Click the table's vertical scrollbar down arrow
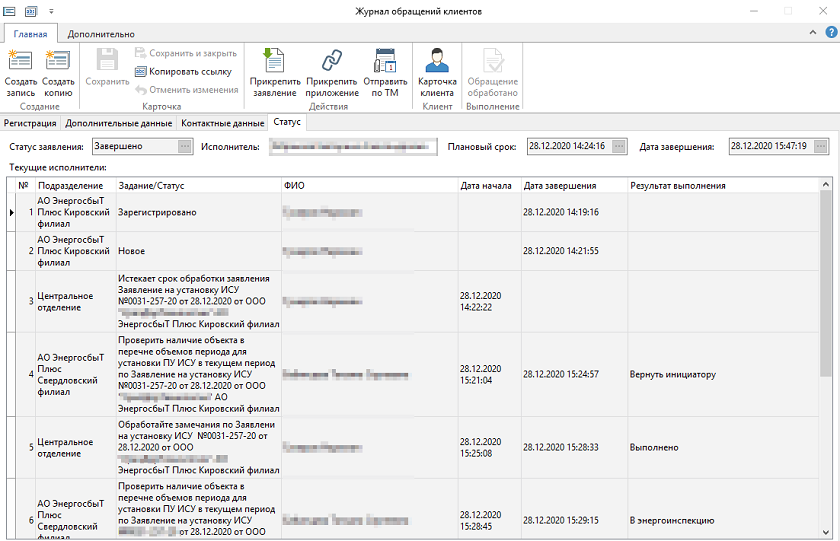The width and height of the screenshot is (840, 541). (826, 533)
